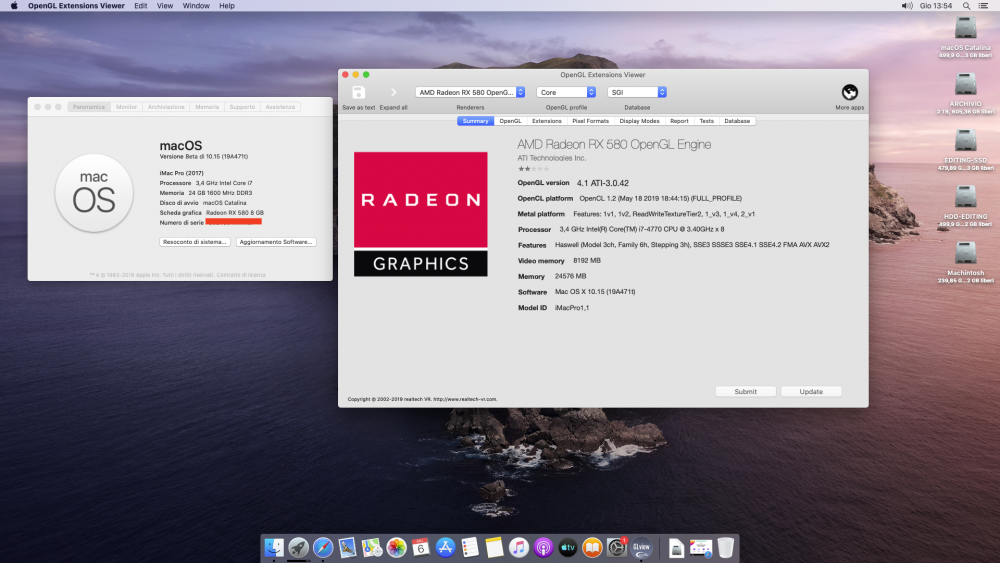Switch to the Display Modes tab
Viewport: 1000px width, 563px height.
[x=639, y=121]
